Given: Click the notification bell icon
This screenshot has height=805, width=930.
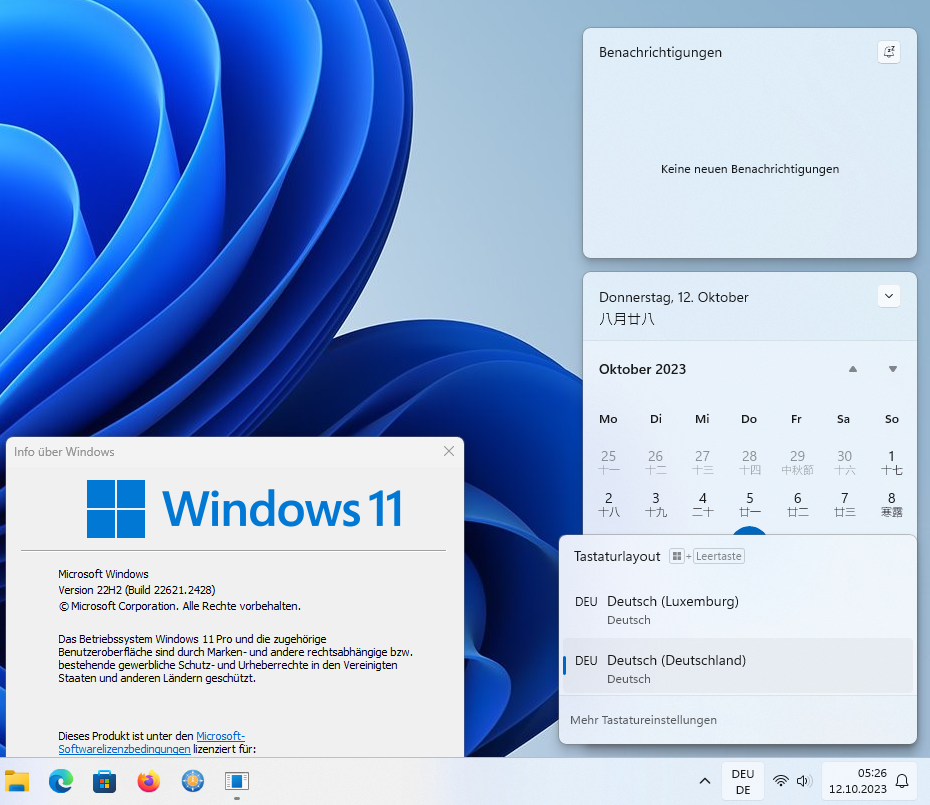Looking at the screenshot, I should 902,781.
